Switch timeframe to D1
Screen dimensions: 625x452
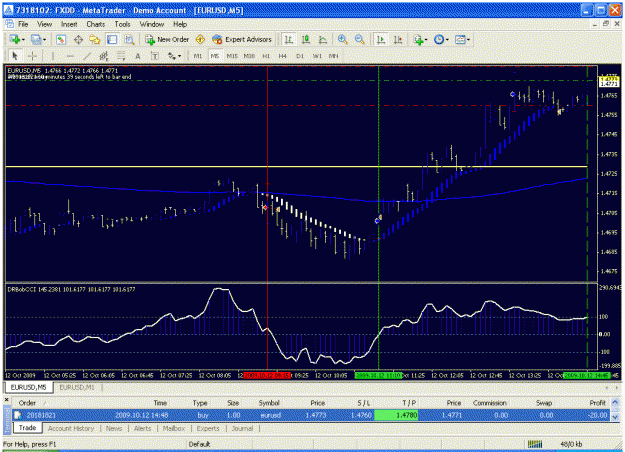coord(300,56)
